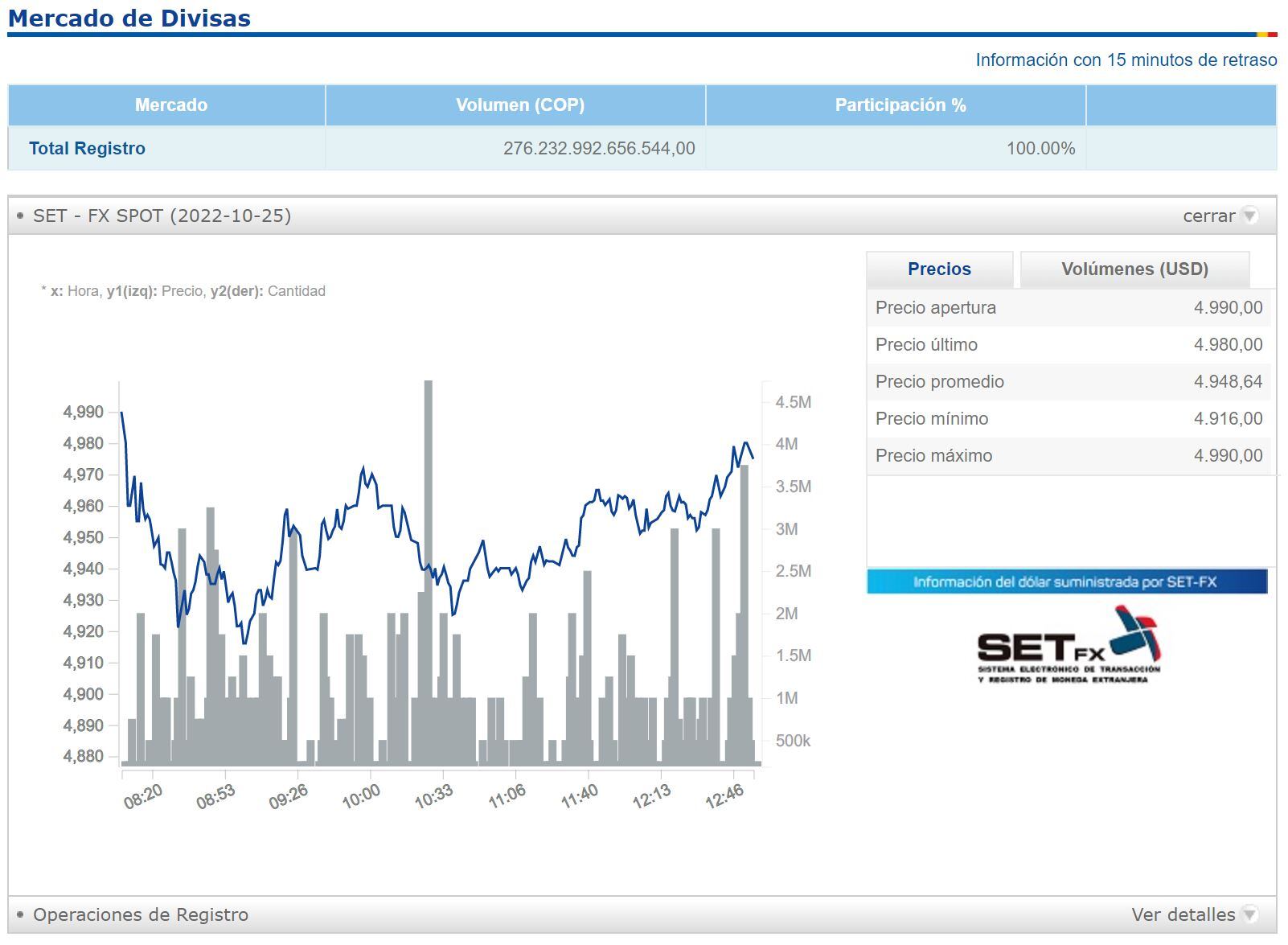
Task: Switch to the Precios tab
Action: pyautogui.click(x=939, y=269)
